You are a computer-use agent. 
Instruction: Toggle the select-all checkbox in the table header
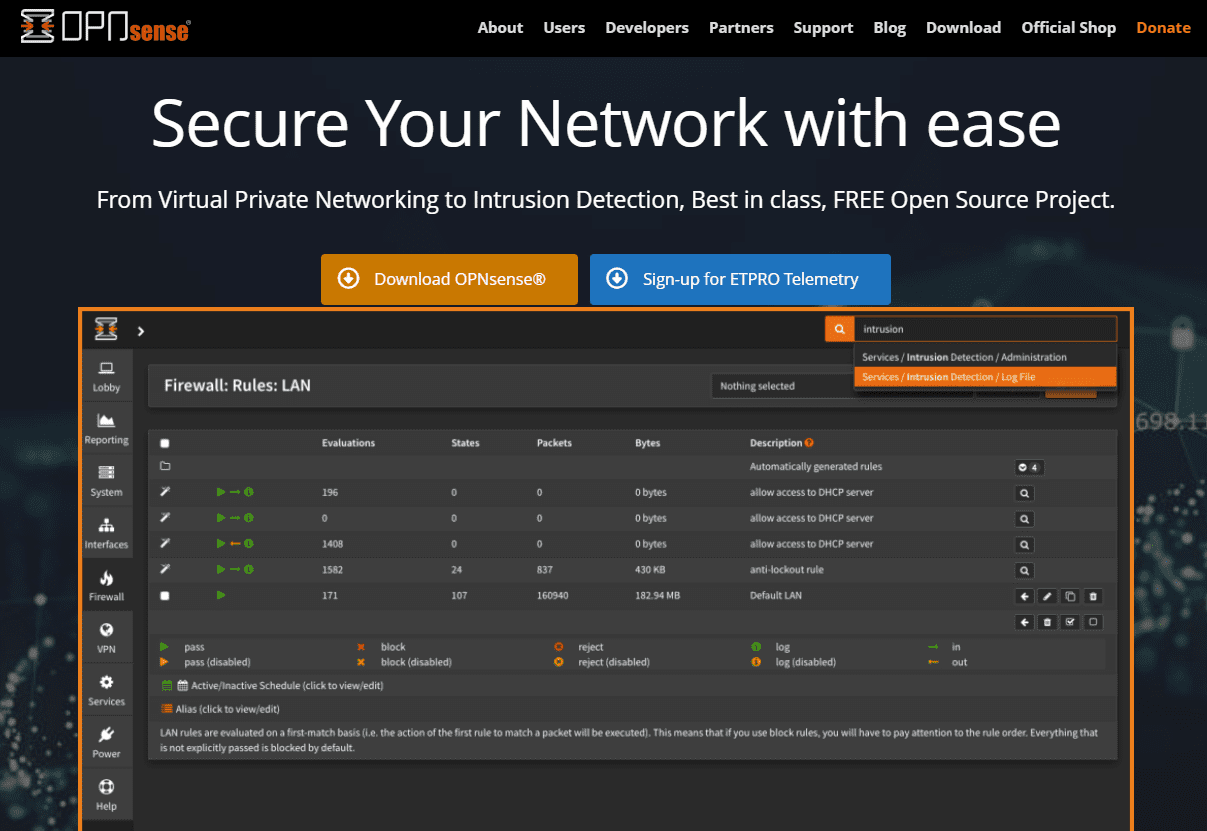click(165, 443)
